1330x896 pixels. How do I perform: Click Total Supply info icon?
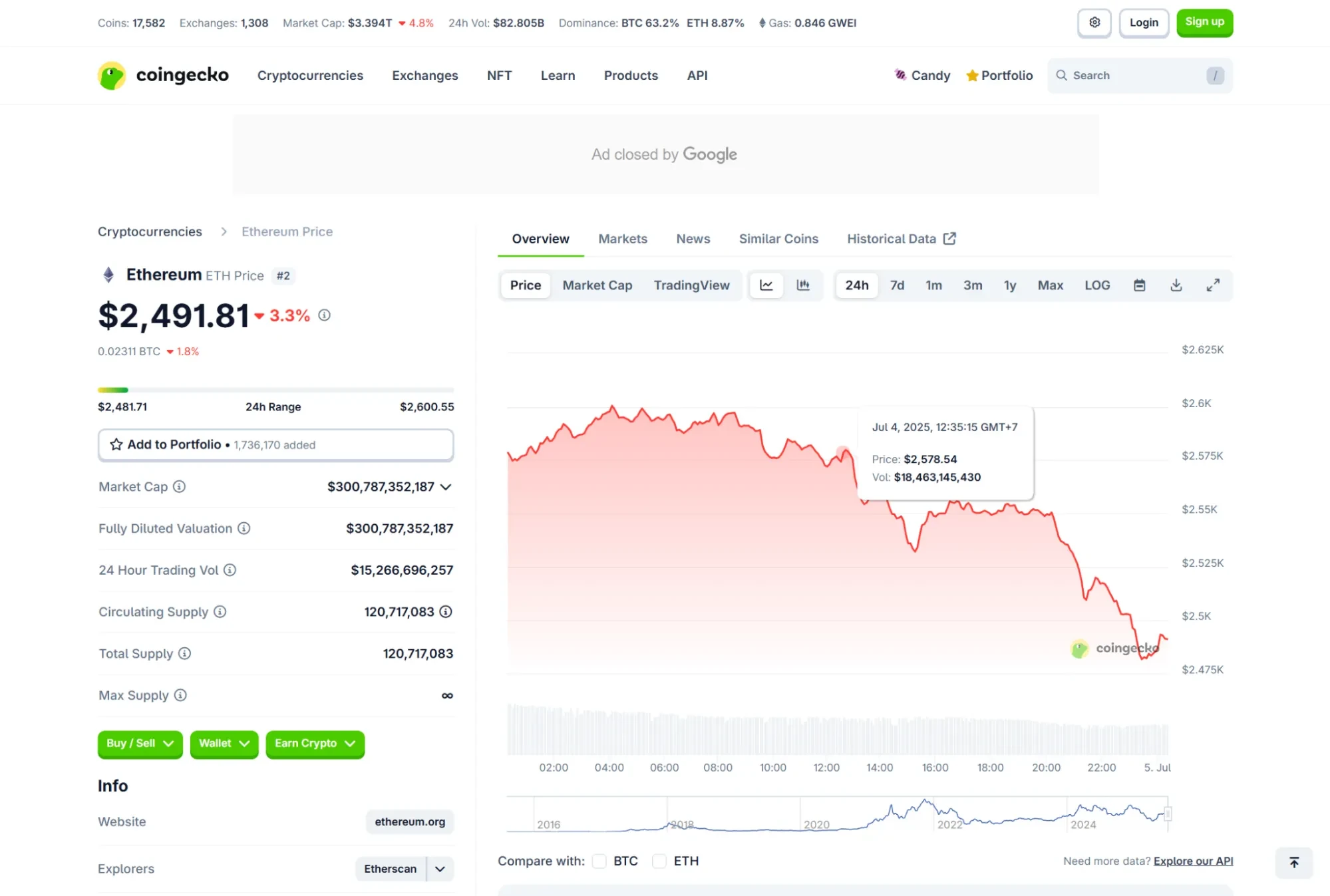pyautogui.click(x=184, y=653)
